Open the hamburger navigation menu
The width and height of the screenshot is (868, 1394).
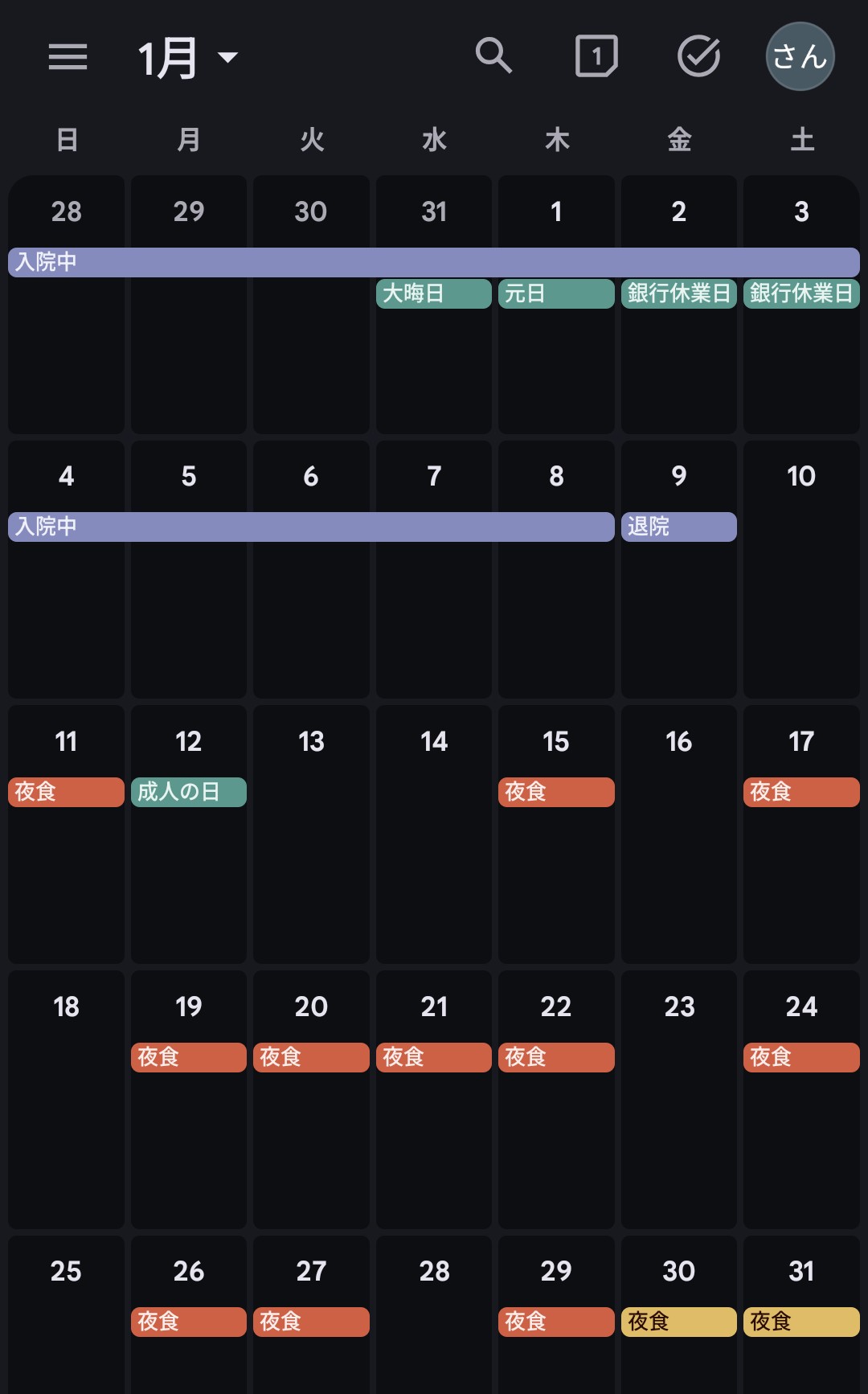(x=68, y=56)
